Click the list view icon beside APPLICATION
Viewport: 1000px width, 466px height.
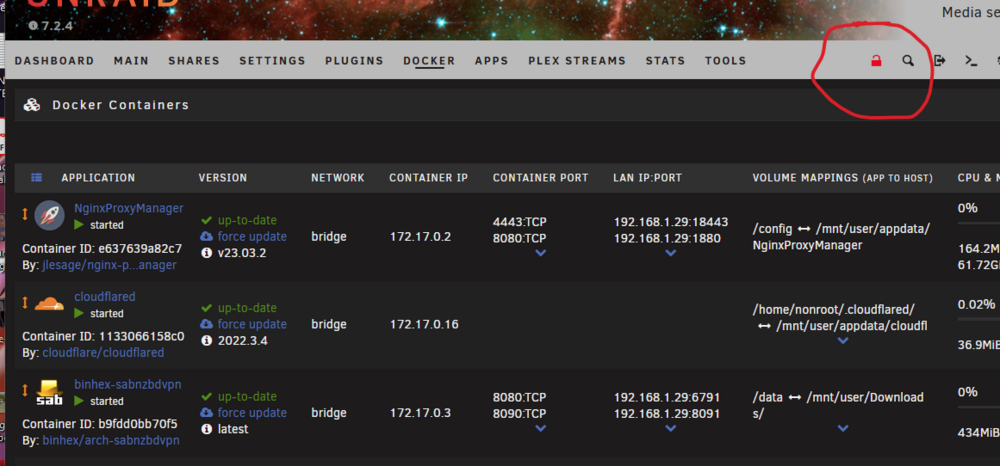tap(36, 178)
